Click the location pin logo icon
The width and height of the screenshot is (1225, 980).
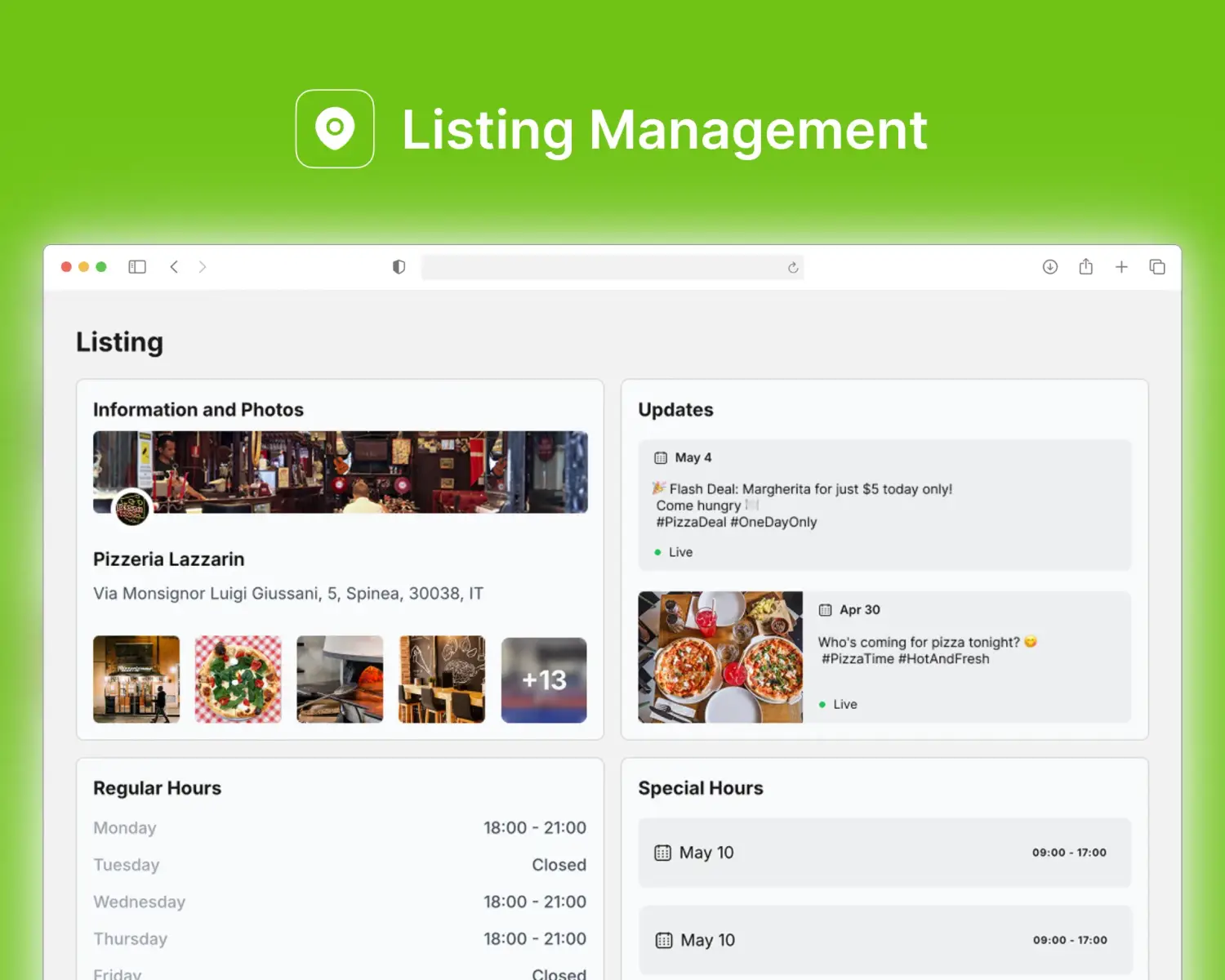tap(335, 129)
